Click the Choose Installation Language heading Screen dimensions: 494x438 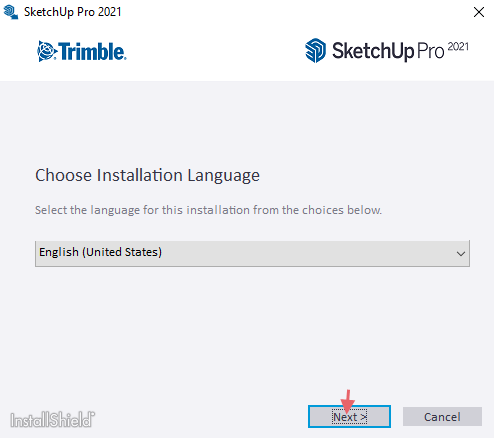click(x=147, y=175)
